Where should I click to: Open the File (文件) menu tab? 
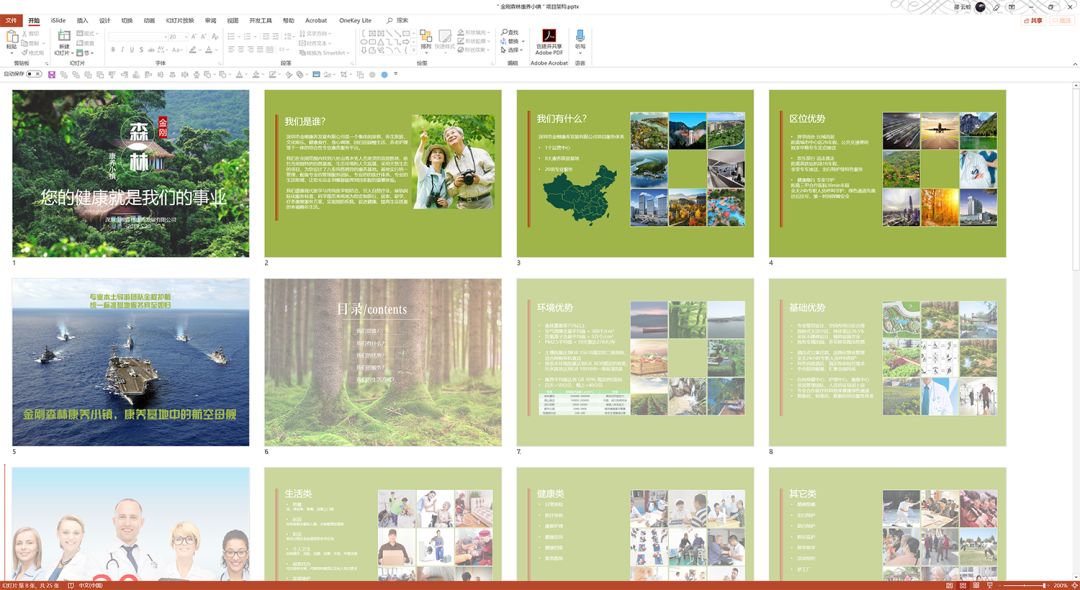[11, 21]
